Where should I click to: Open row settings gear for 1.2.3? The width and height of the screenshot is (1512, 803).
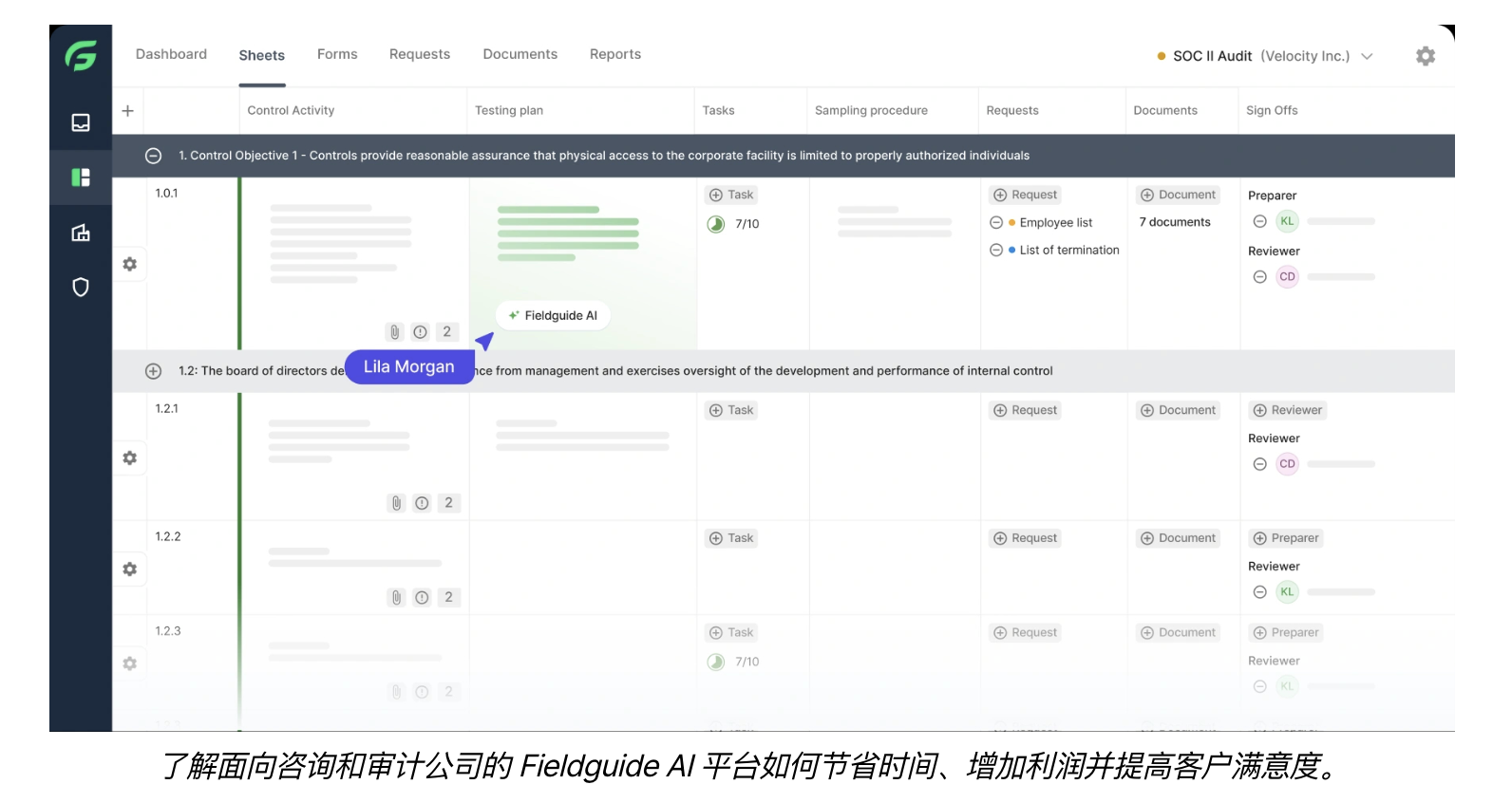pyautogui.click(x=130, y=663)
